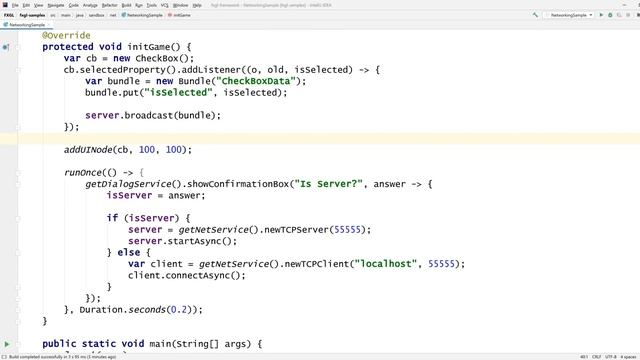Screen dimensions: 640x360
Task: Click the "localhost" string literal
Action: pos(386,264)
